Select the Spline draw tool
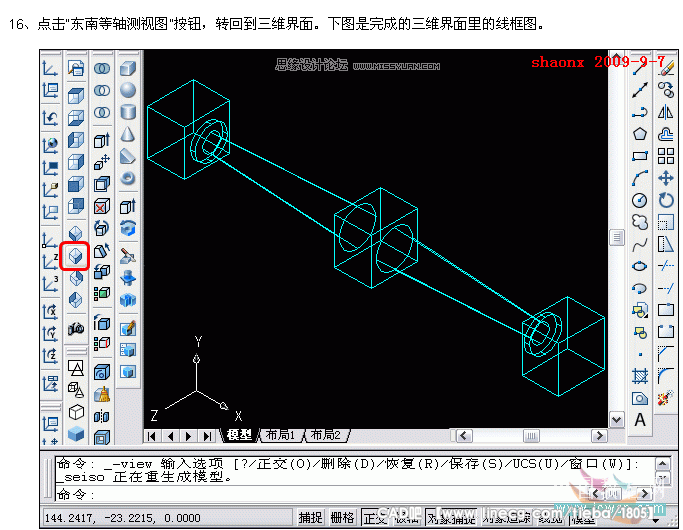The height and width of the screenshot is (530, 683). point(639,244)
